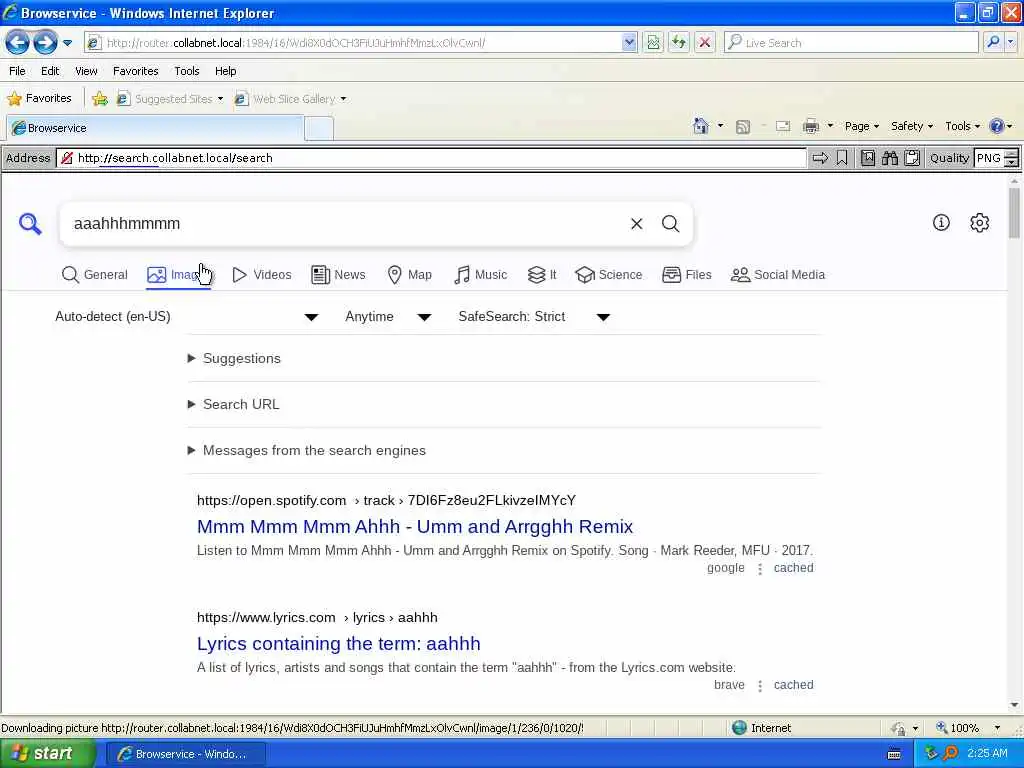1024x768 pixels.
Task: Click the IE Refresh button
Action: click(679, 43)
